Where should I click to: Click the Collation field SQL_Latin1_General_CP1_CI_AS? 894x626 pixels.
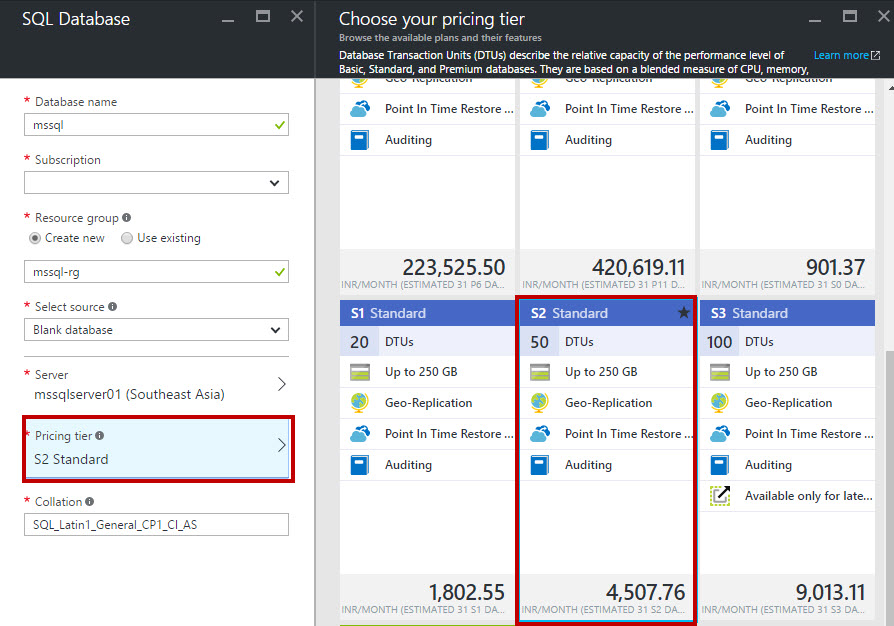click(156, 525)
